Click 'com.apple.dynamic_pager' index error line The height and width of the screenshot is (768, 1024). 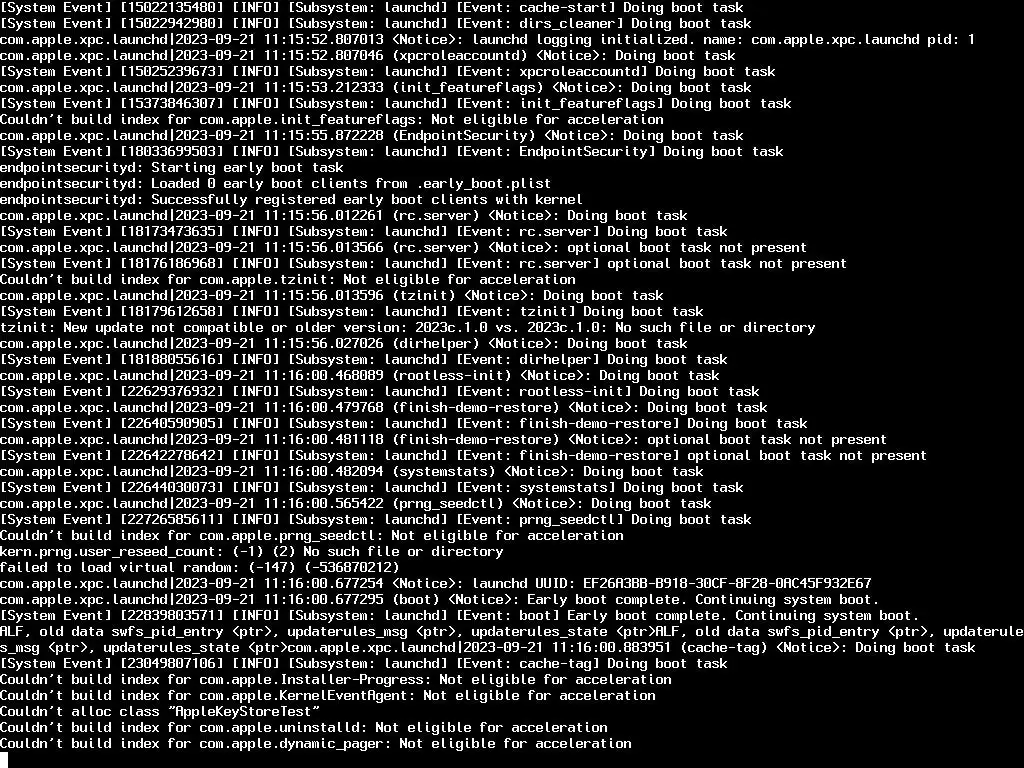coord(315,743)
